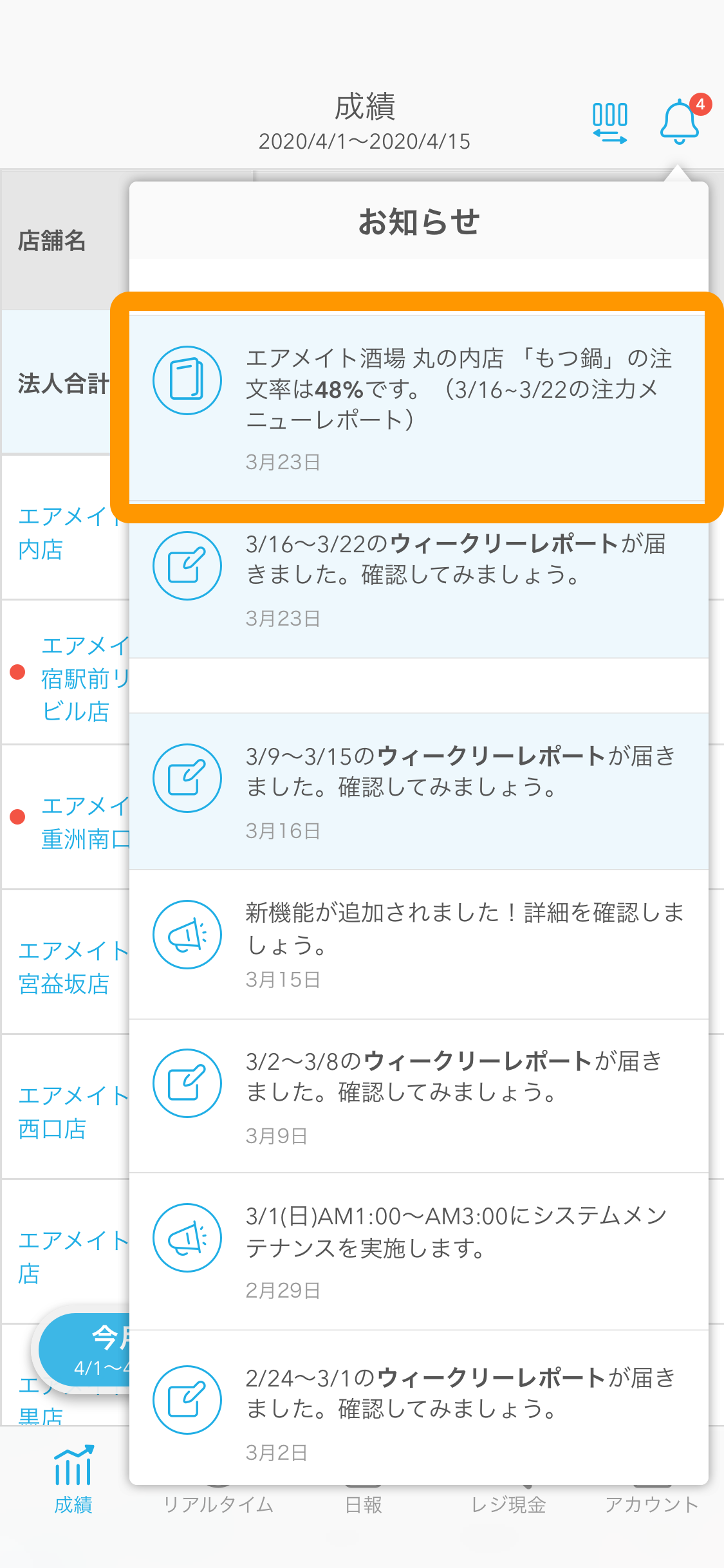Open 新機能が追加されました notification
The image size is (724, 1568).
(419, 944)
